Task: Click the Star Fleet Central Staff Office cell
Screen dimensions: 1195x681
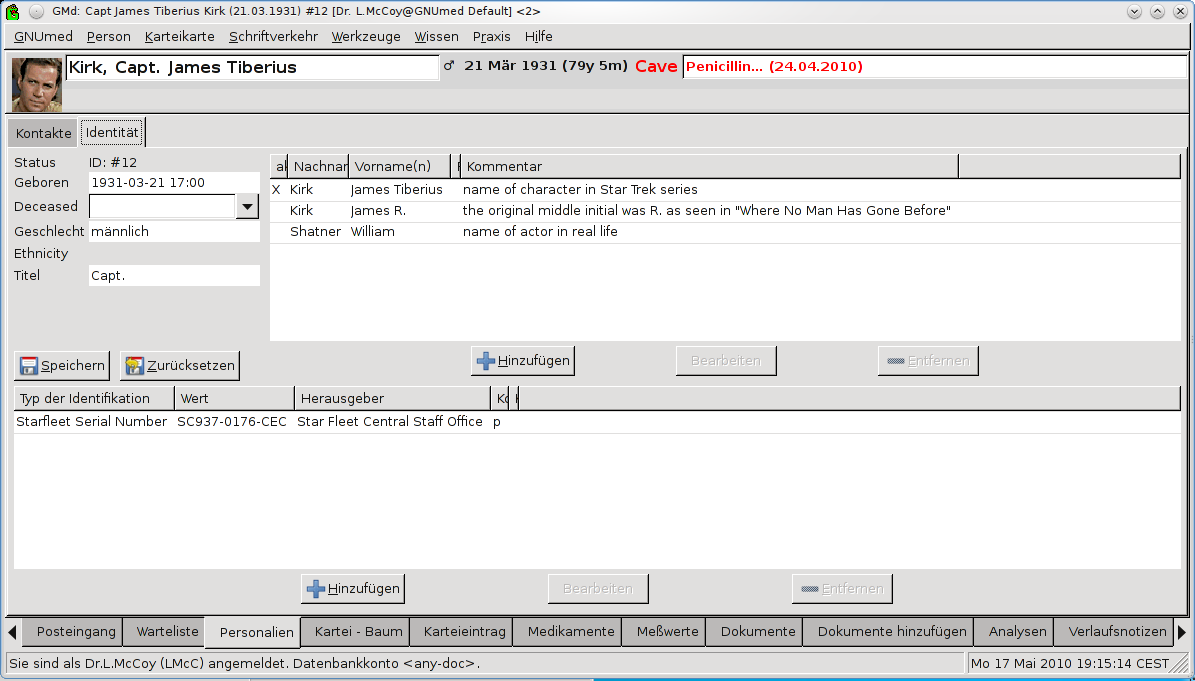Action: [390, 422]
